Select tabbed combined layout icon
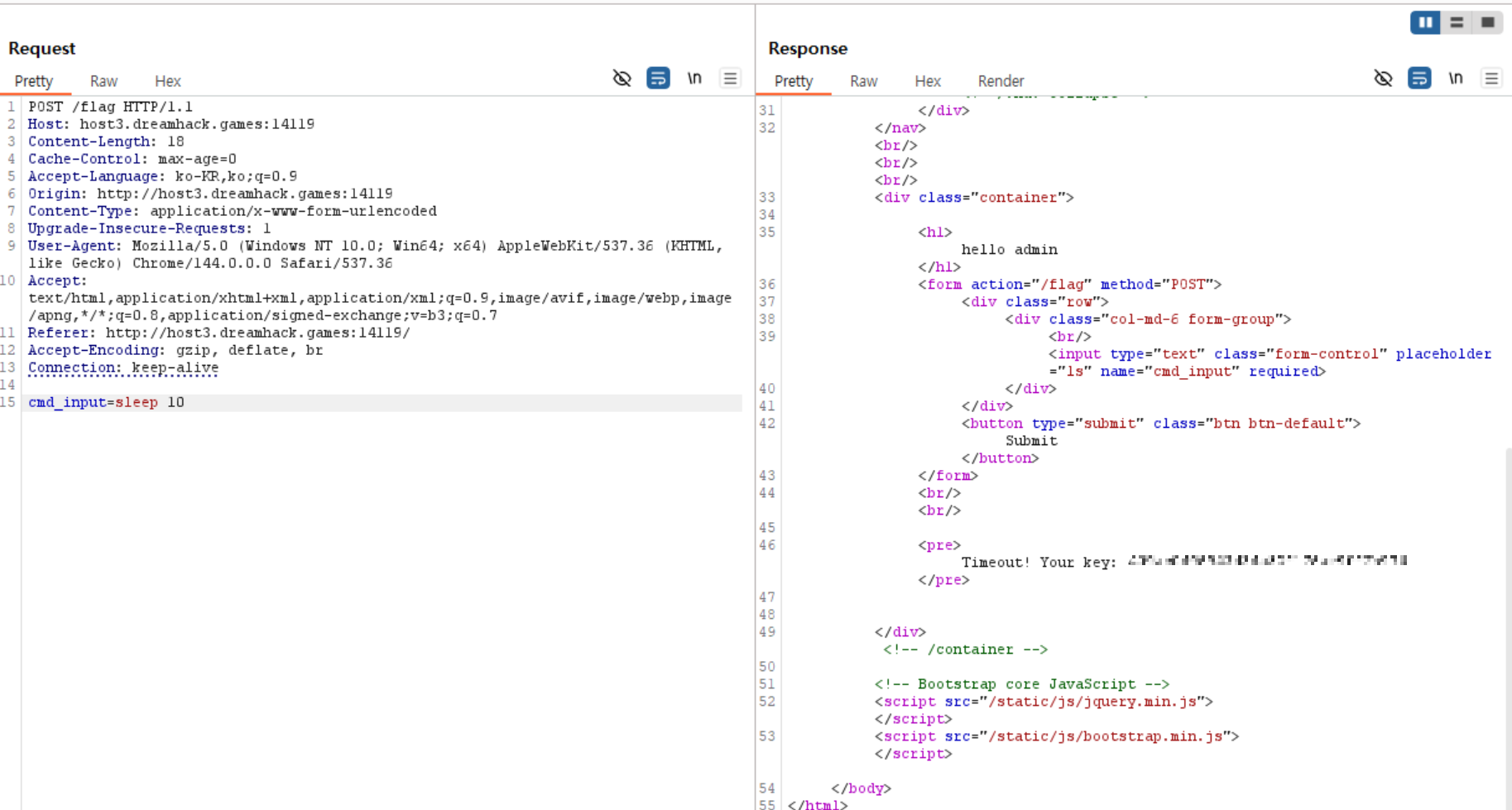The image size is (1512, 810). point(1487,22)
